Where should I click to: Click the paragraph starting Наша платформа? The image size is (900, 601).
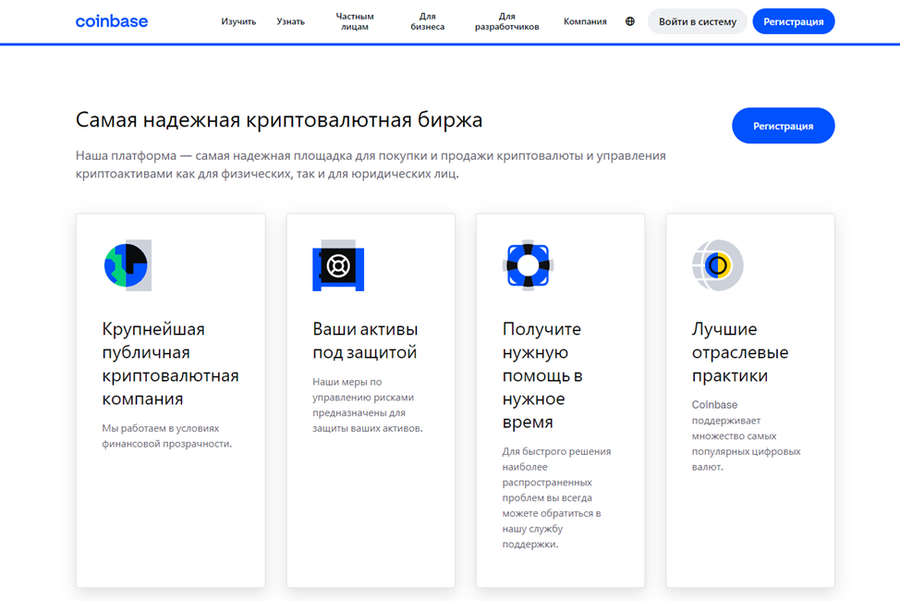click(x=371, y=165)
